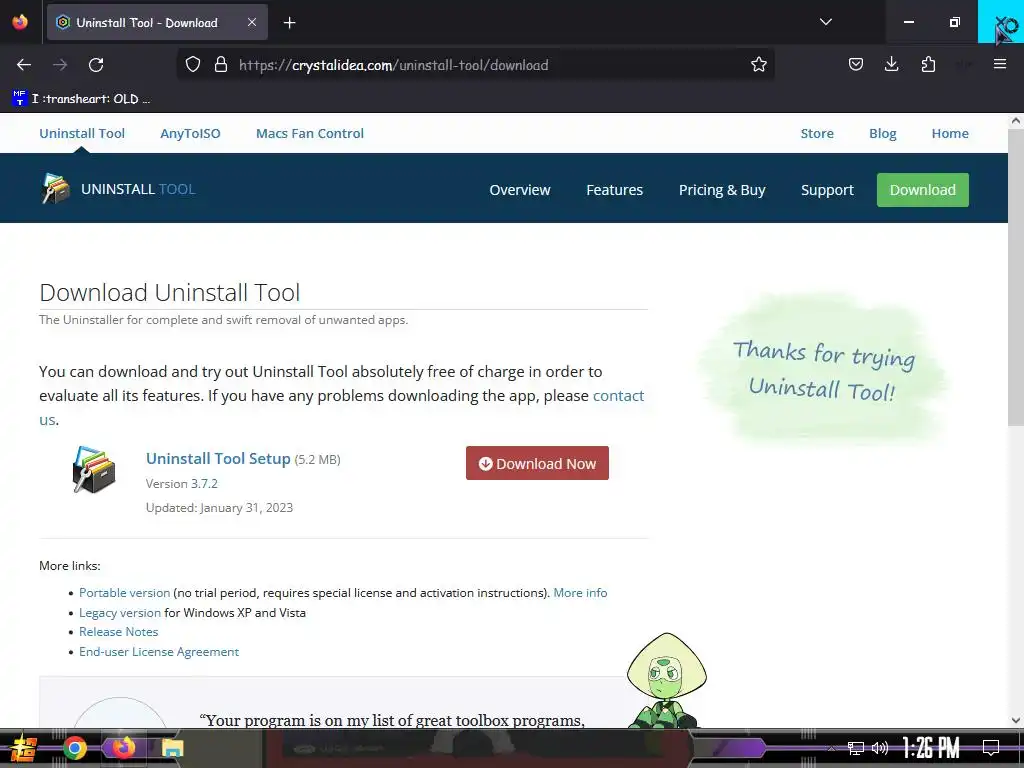
Task: Click the red Download Now button
Action: click(x=537, y=463)
